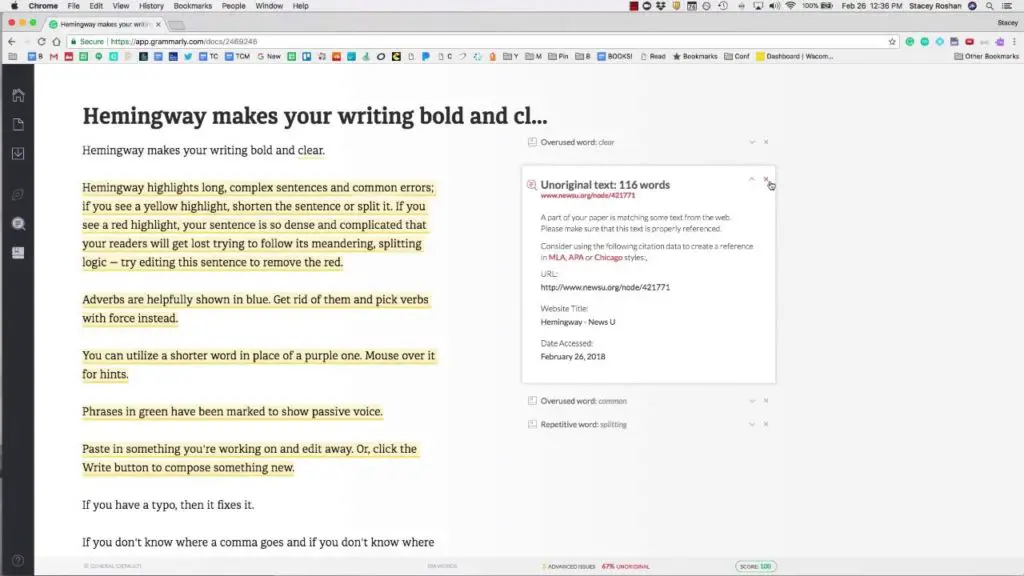Open the History menu
This screenshot has height=576, width=1024.
click(151, 6)
